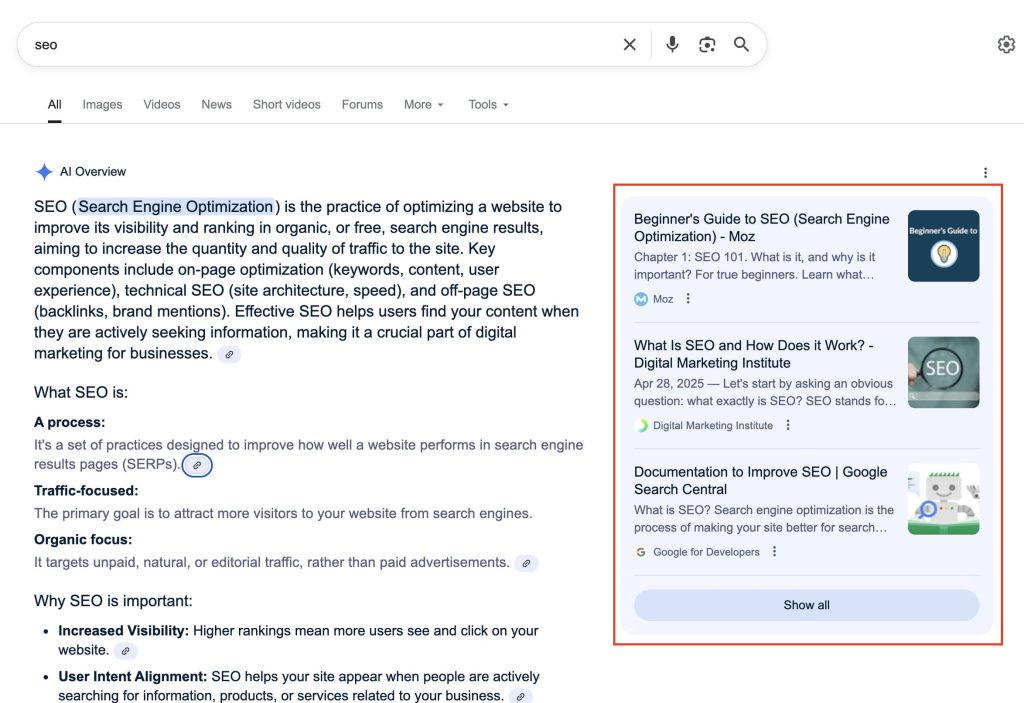
Task: Open Beginner's Guide to SEO Moz link
Action: 761,227
